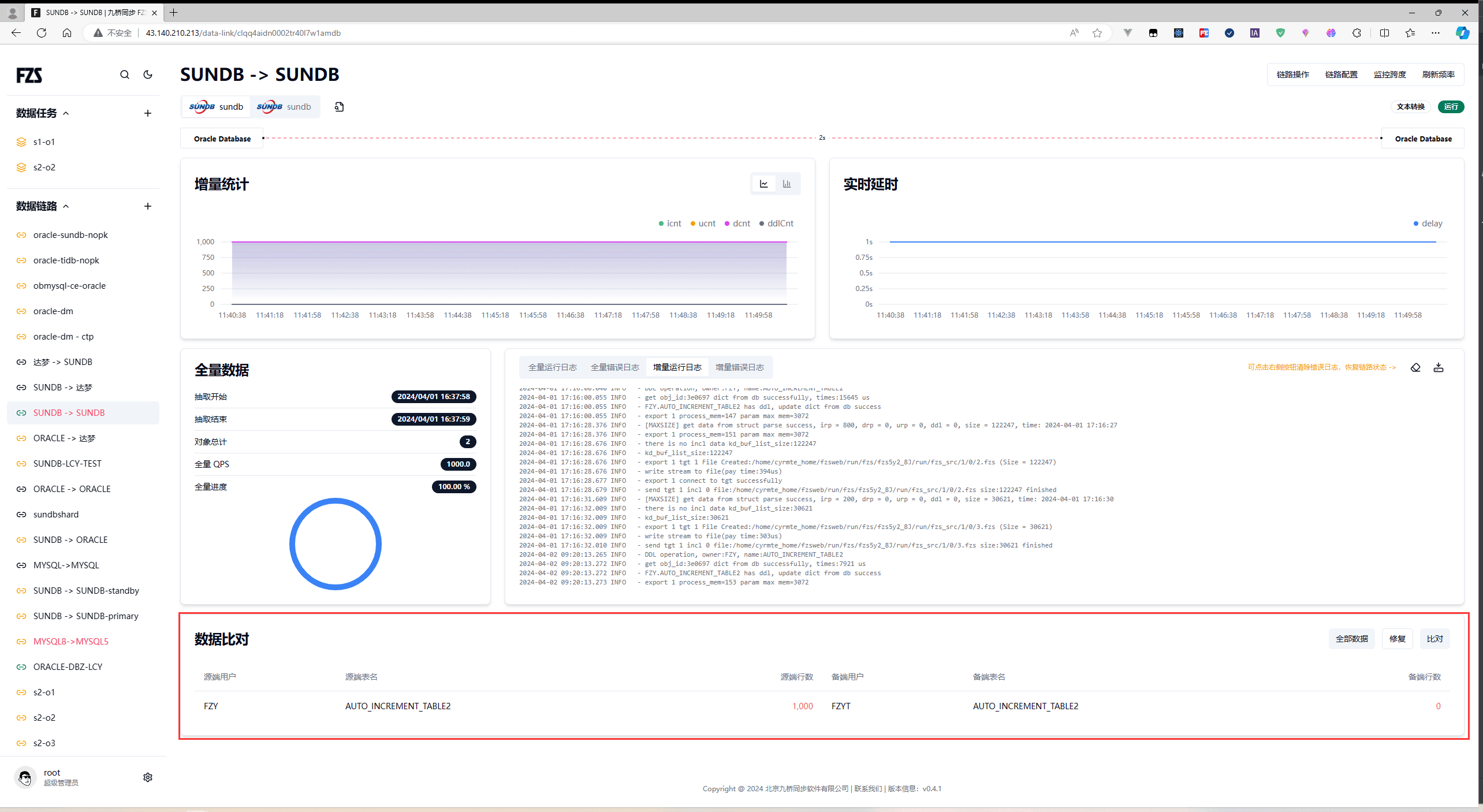
Task: Click the document icon beside sundb tabs
Action: 339,107
